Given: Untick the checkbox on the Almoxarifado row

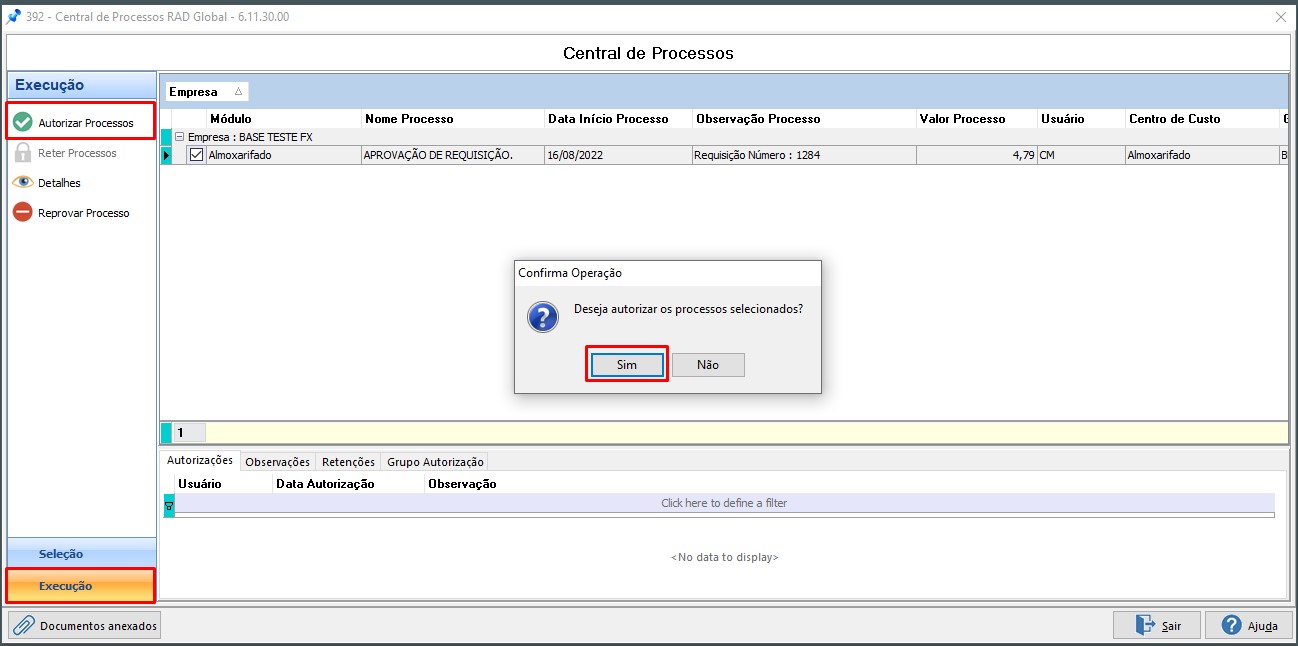Looking at the screenshot, I should coord(196,155).
